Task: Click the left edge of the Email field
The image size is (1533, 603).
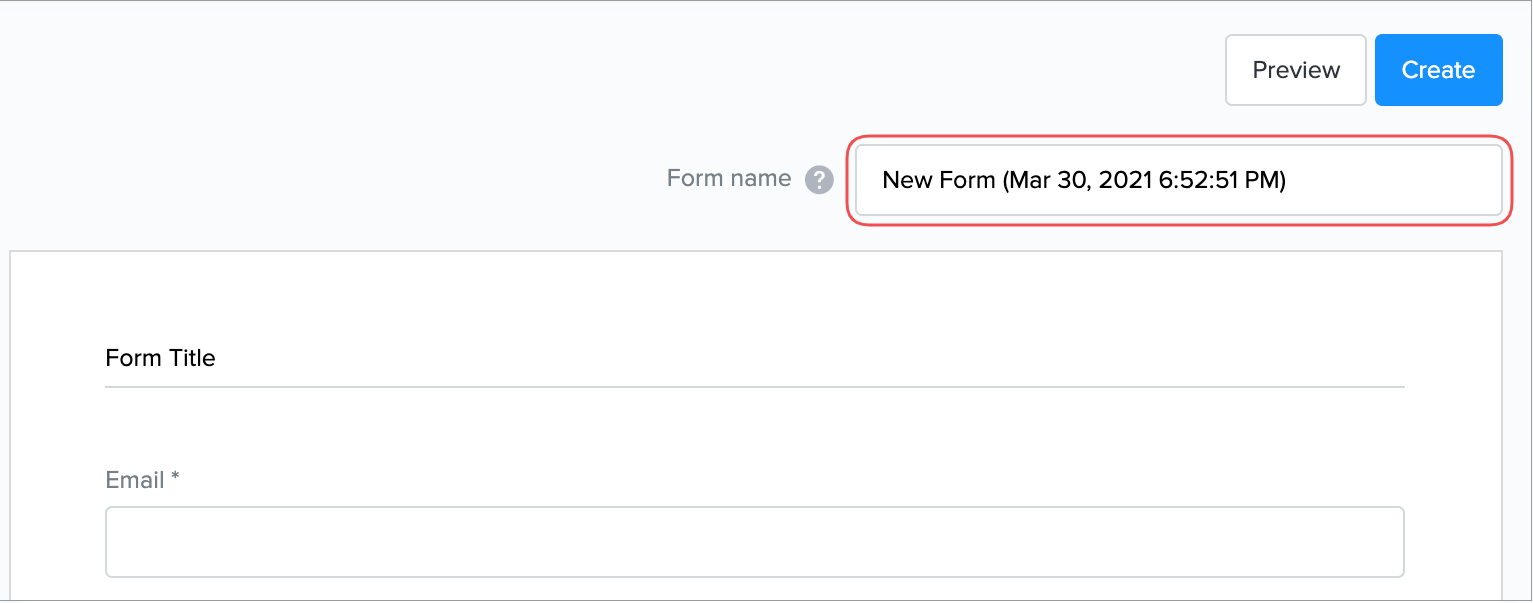Action: pos(115,542)
